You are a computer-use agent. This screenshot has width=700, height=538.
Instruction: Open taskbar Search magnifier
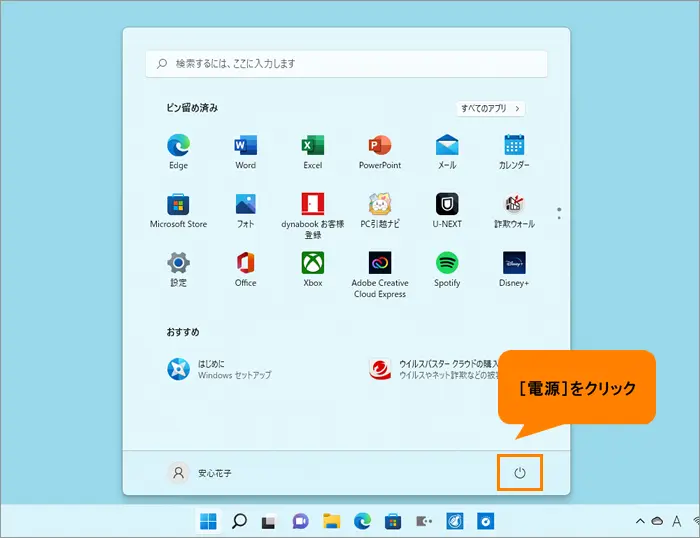click(x=239, y=521)
